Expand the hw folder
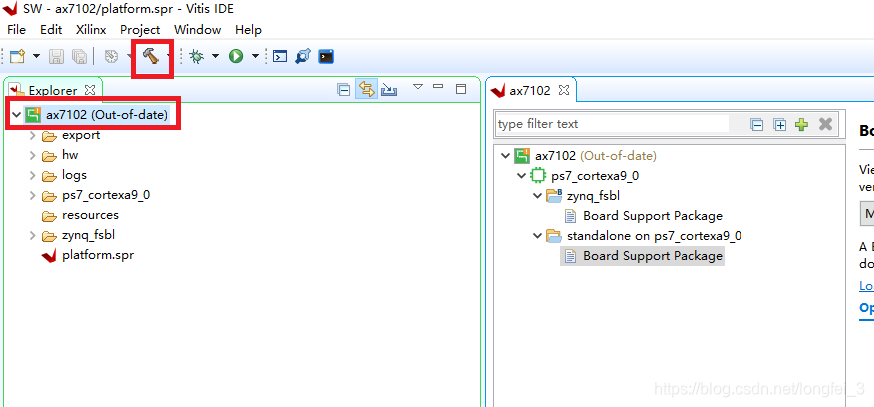 32,156
